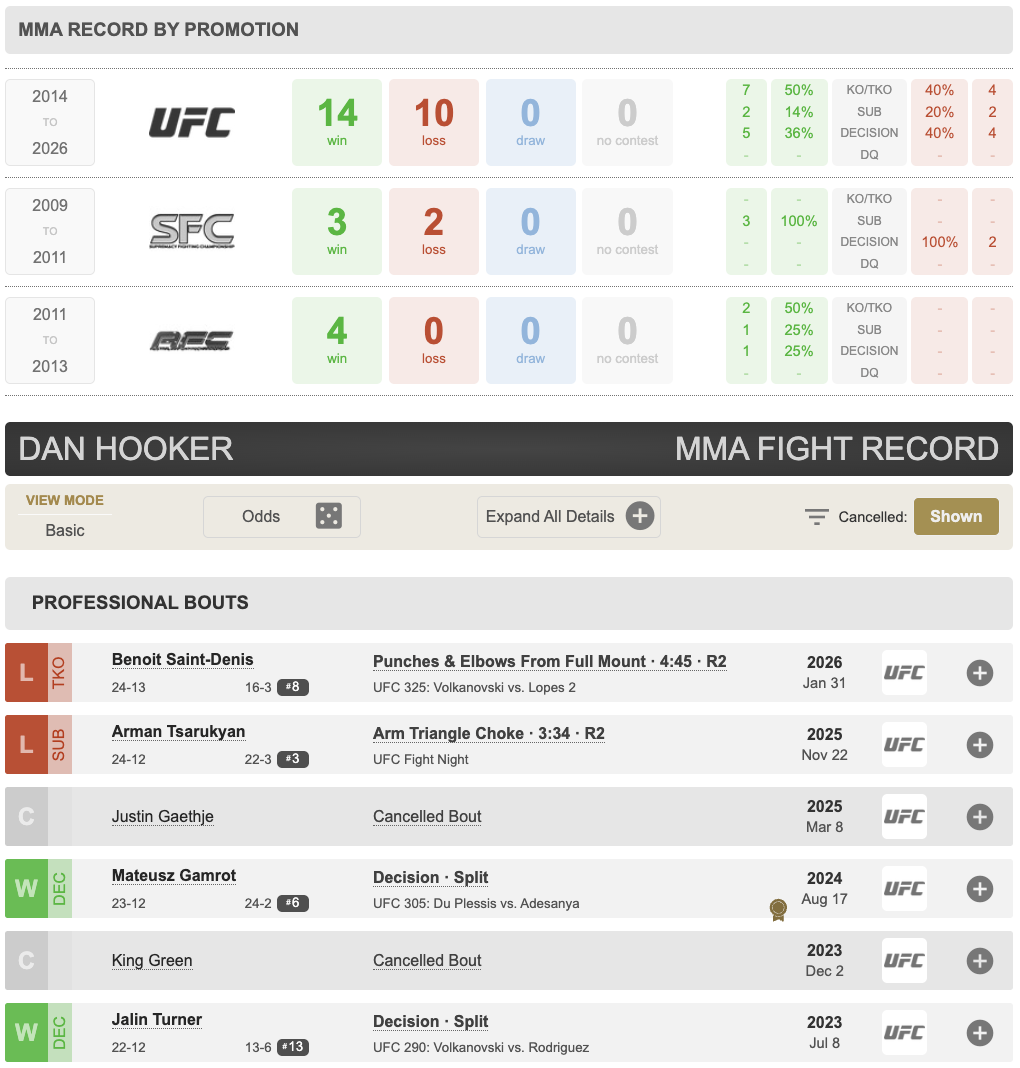Expand the King Green cancelled bout row

pyautogui.click(x=979, y=961)
